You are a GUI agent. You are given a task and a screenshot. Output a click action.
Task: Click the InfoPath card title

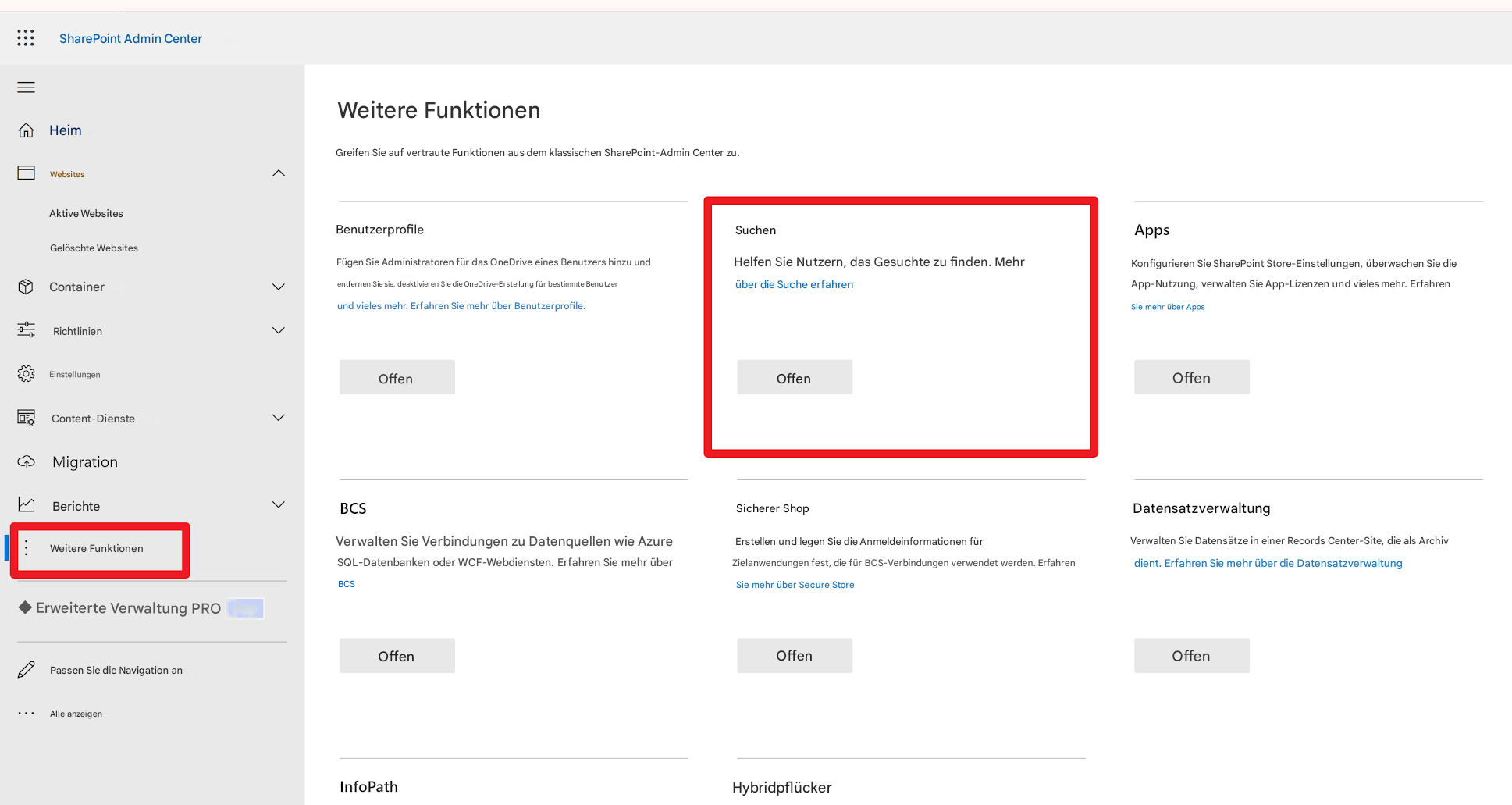[x=368, y=786]
